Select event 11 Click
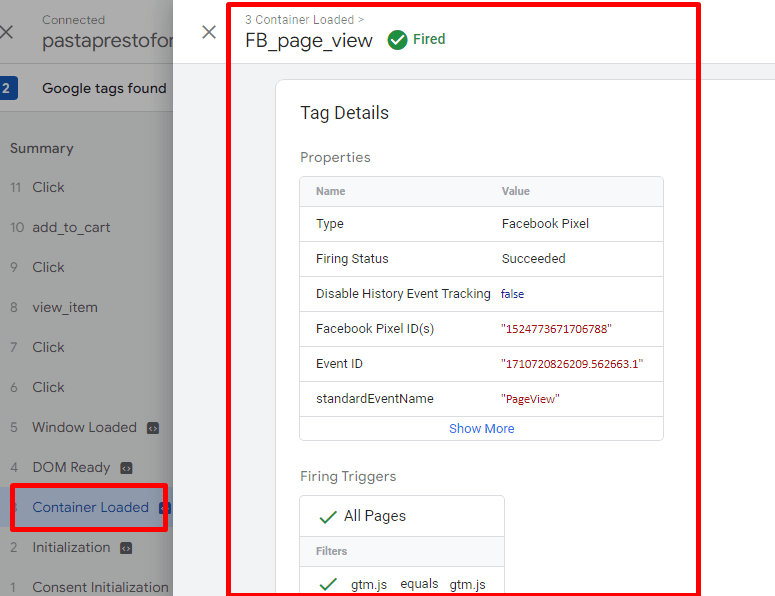 [48, 187]
